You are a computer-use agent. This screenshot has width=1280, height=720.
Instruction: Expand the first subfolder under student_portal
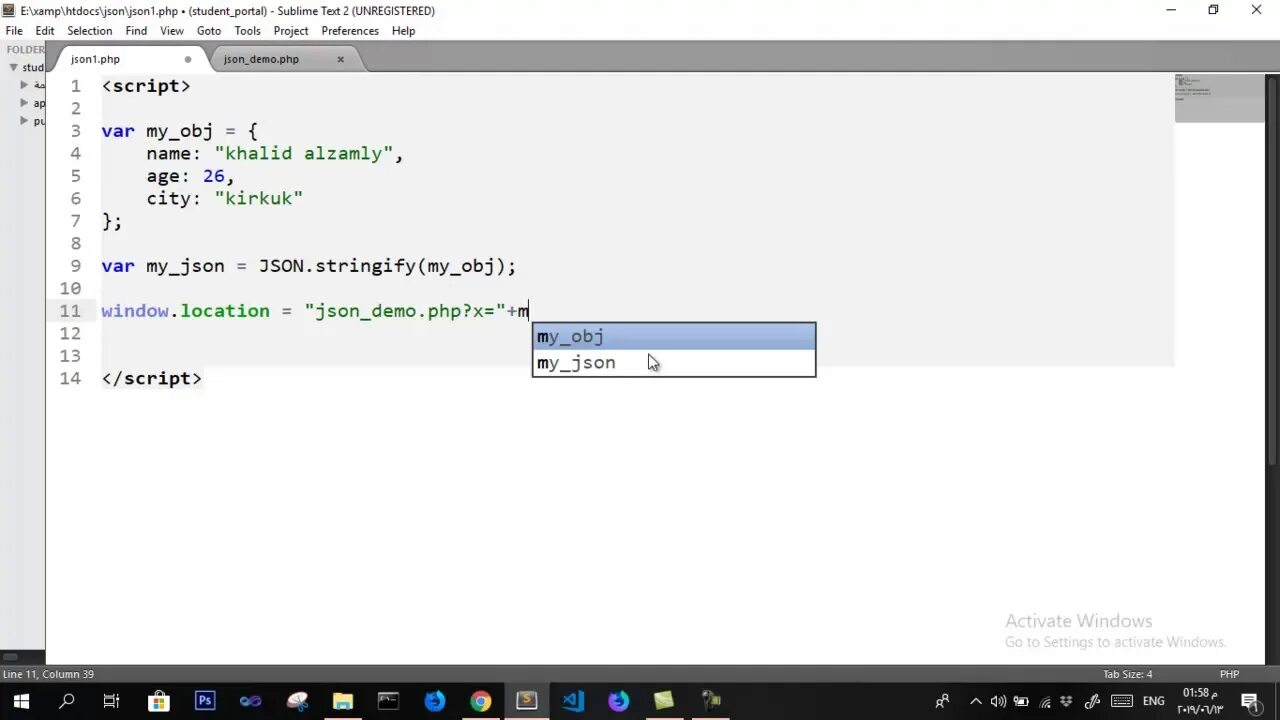click(24, 85)
